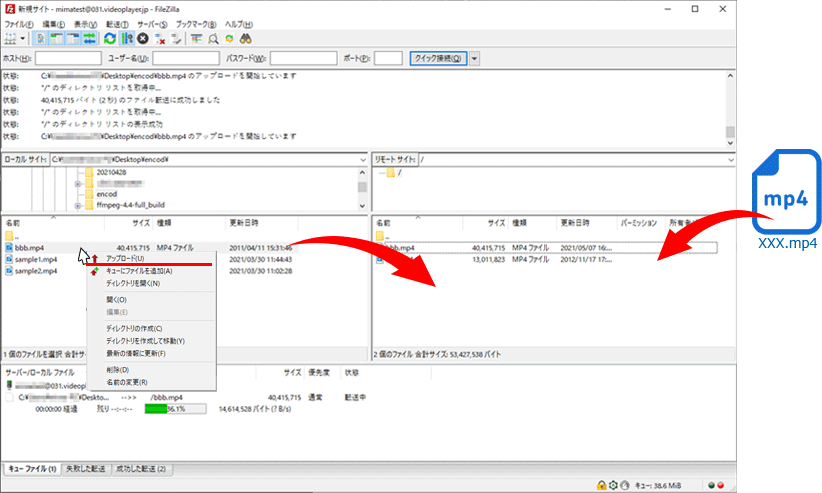Image resolution: width=822 pixels, height=493 pixels.
Task: Open the remote parent directory '..' folder
Action: pos(383,236)
